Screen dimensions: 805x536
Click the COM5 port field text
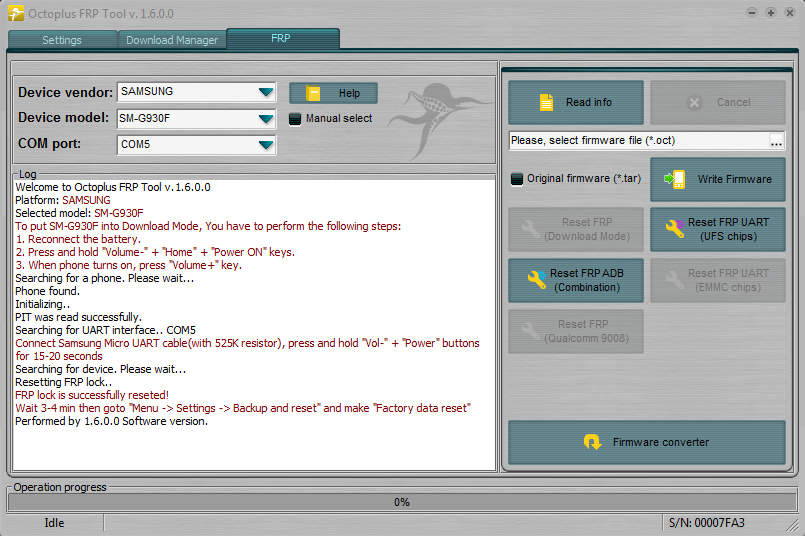click(x=136, y=144)
